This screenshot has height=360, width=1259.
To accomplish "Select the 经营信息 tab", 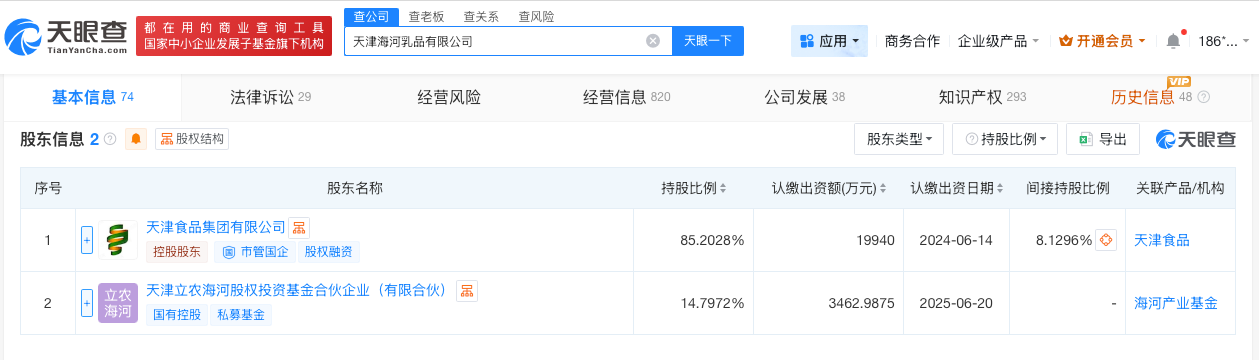I will tap(626, 97).
